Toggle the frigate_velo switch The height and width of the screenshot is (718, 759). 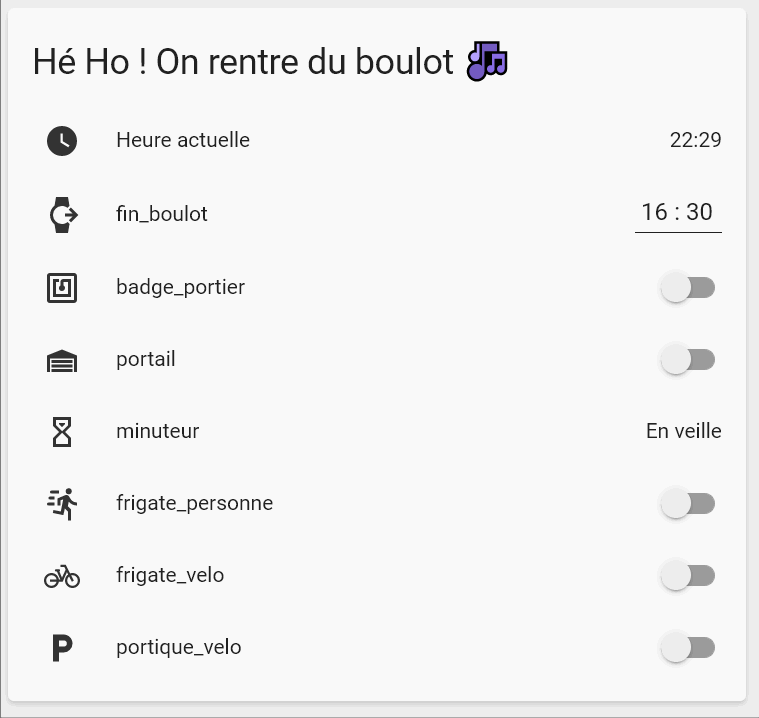[x=688, y=576]
